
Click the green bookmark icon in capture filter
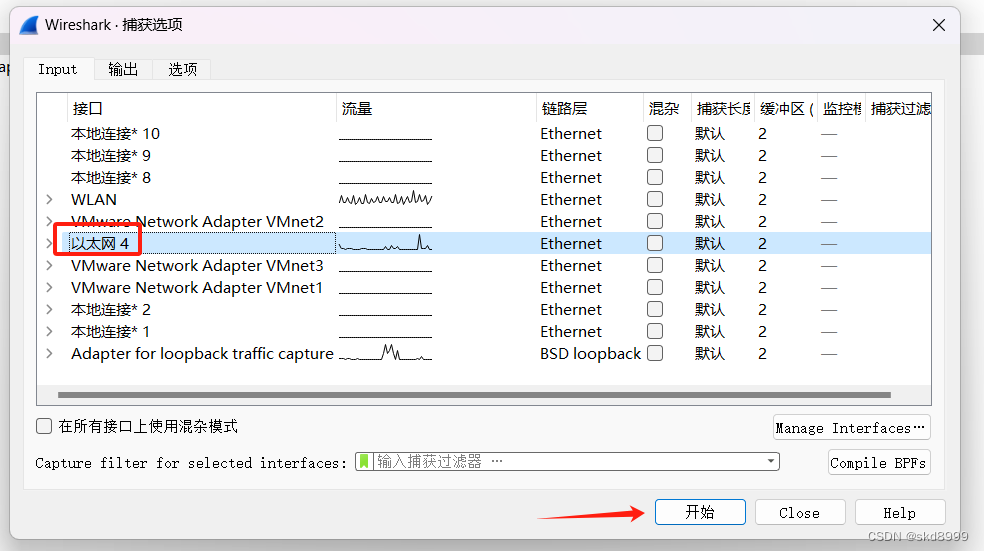pos(365,462)
